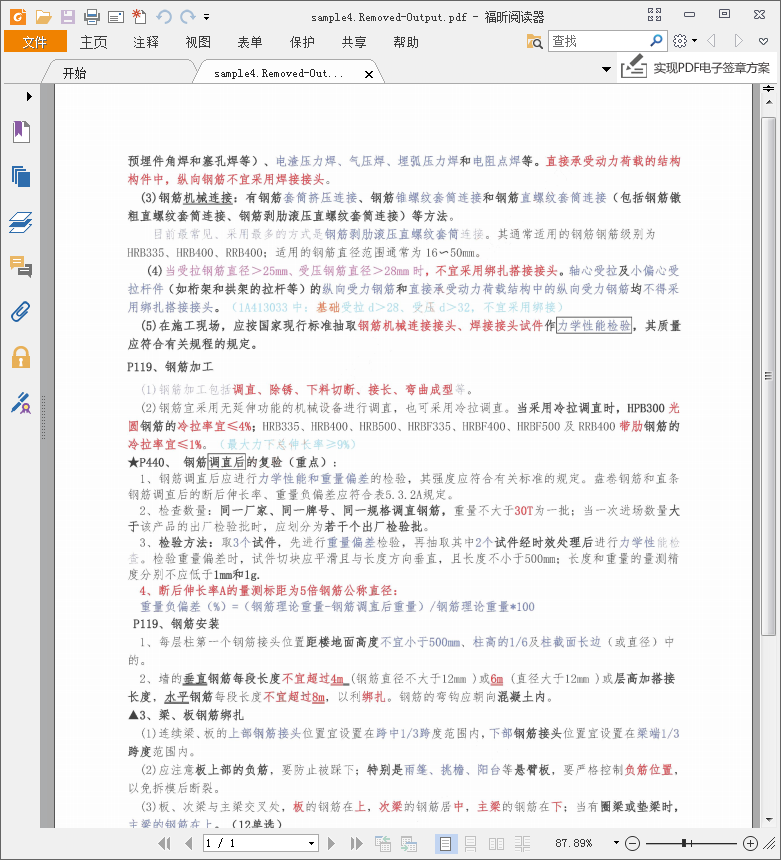This screenshot has width=781, height=860.
Task: Open the Bookmarks panel
Action: pos(21,132)
